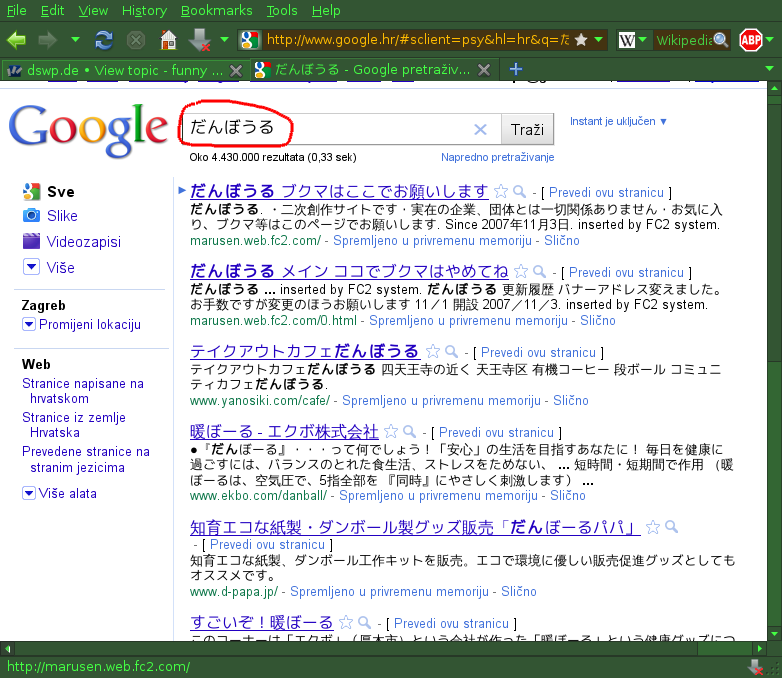The height and width of the screenshot is (678, 782).
Task: Clear the search box with the X
Action: [480, 130]
